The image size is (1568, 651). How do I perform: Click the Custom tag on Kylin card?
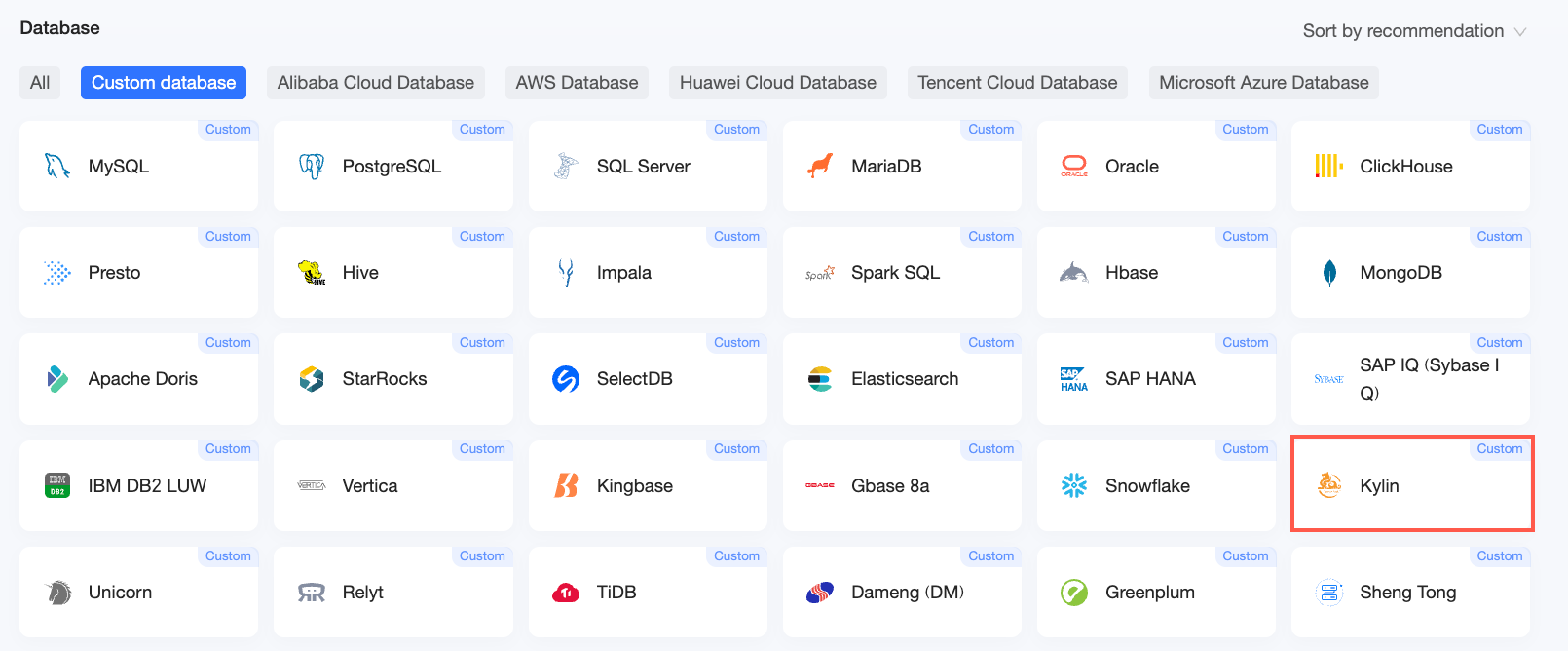pos(1500,449)
